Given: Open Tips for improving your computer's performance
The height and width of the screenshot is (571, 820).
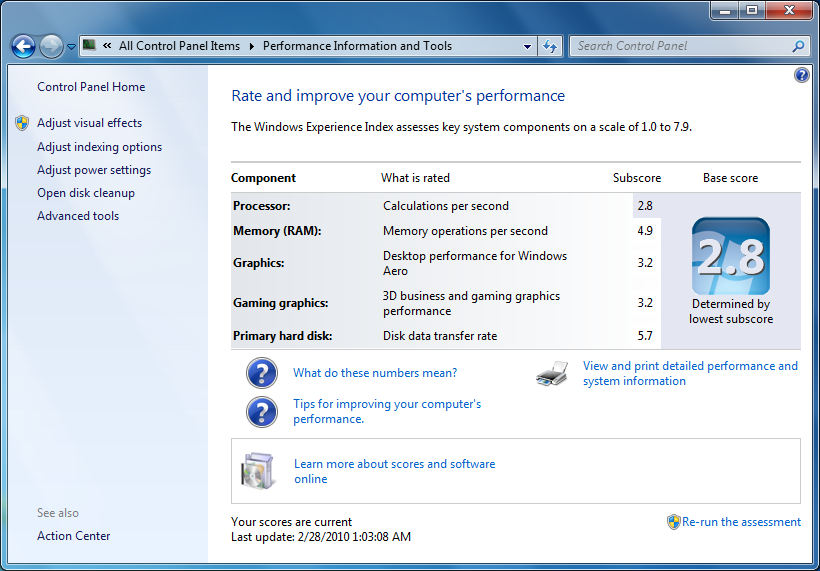Looking at the screenshot, I should 387,412.
